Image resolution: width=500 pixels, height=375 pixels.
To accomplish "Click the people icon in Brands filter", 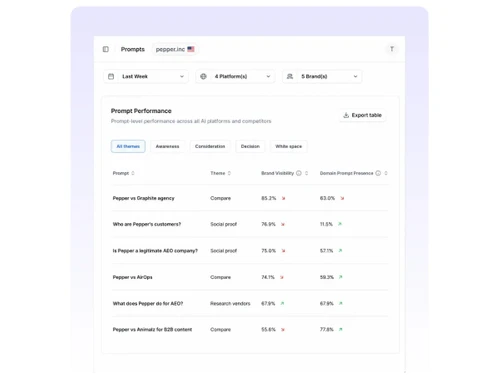I will tap(290, 76).
